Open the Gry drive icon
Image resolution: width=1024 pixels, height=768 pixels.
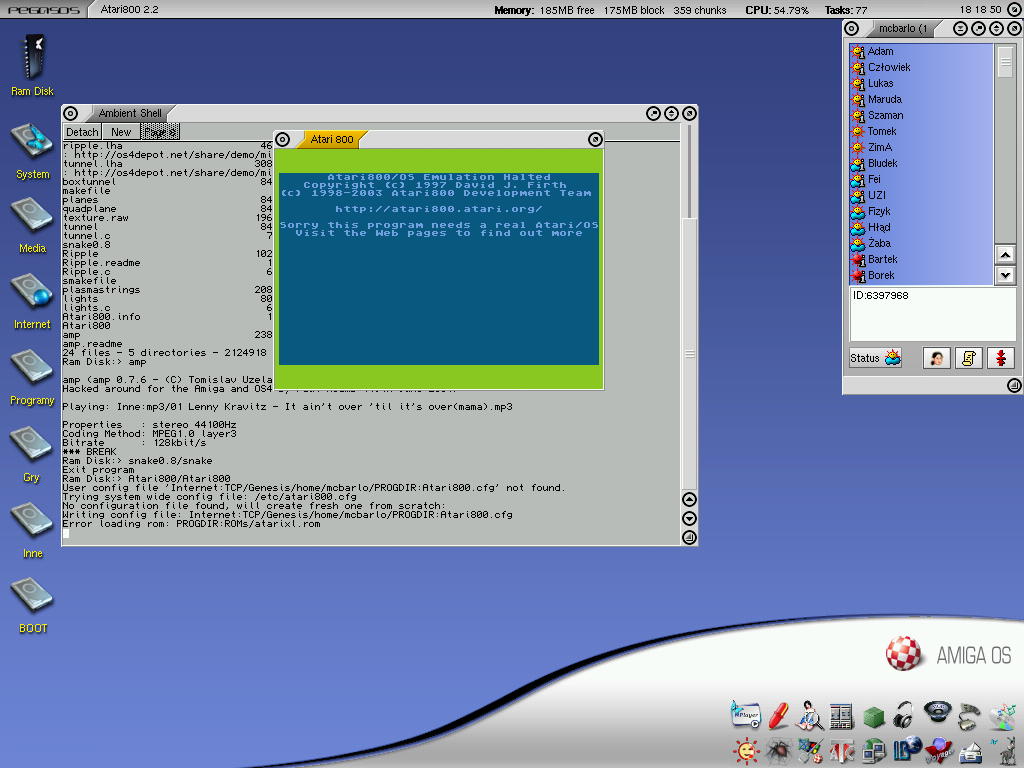(31, 444)
